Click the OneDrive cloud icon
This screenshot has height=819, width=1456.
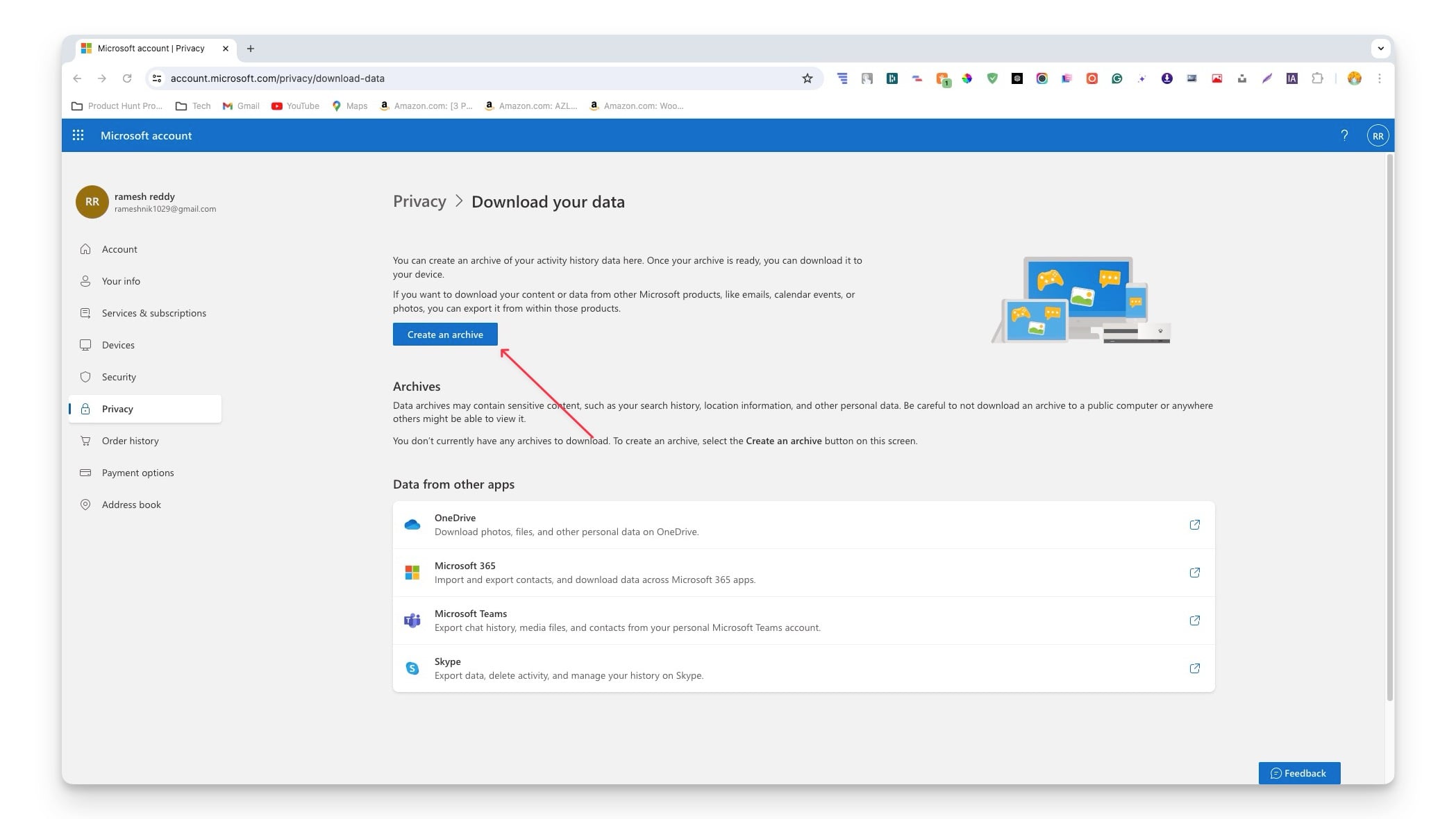point(412,525)
